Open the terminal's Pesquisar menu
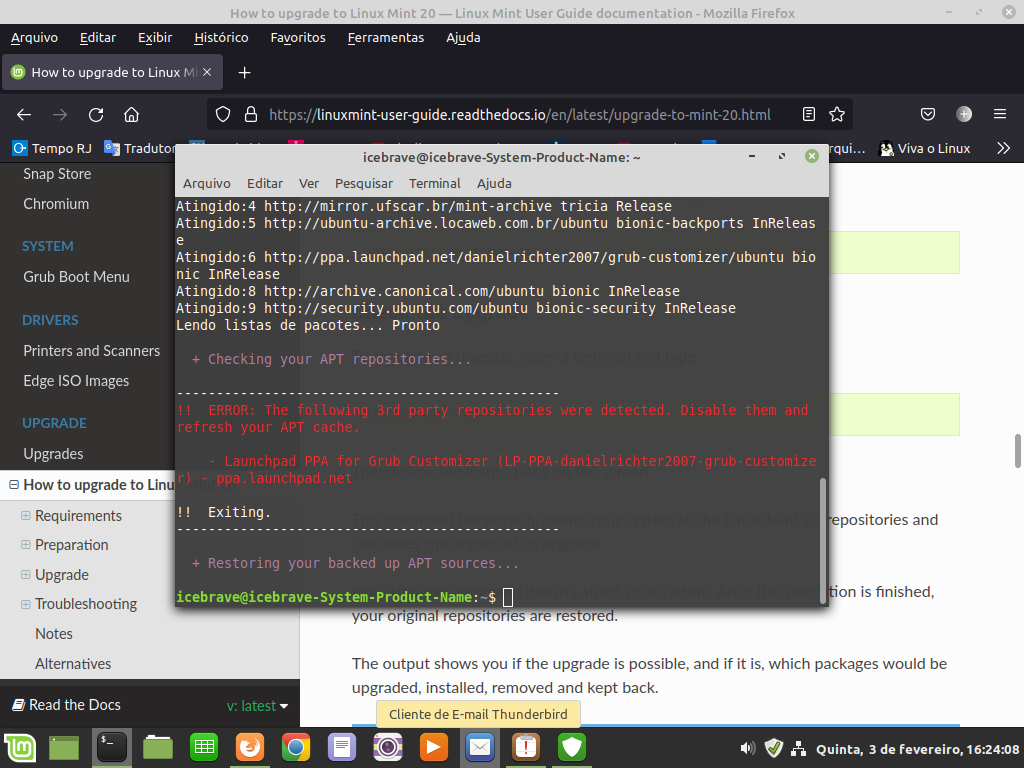 click(x=364, y=183)
